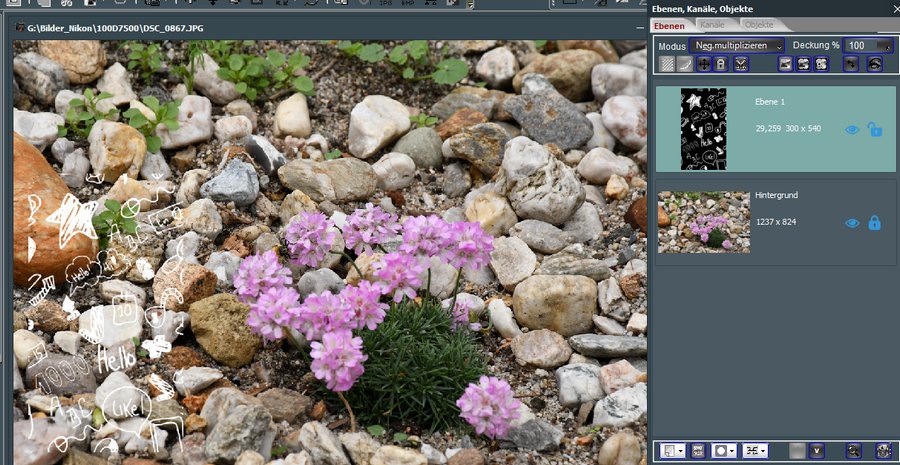Unlock the Hintergrund layer
The width and height of the screenshot is (900, 465).
(874, 223)
